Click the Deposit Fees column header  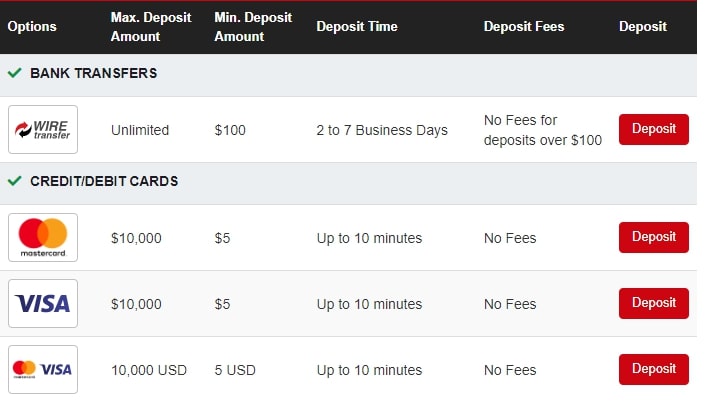pos(524,27)
